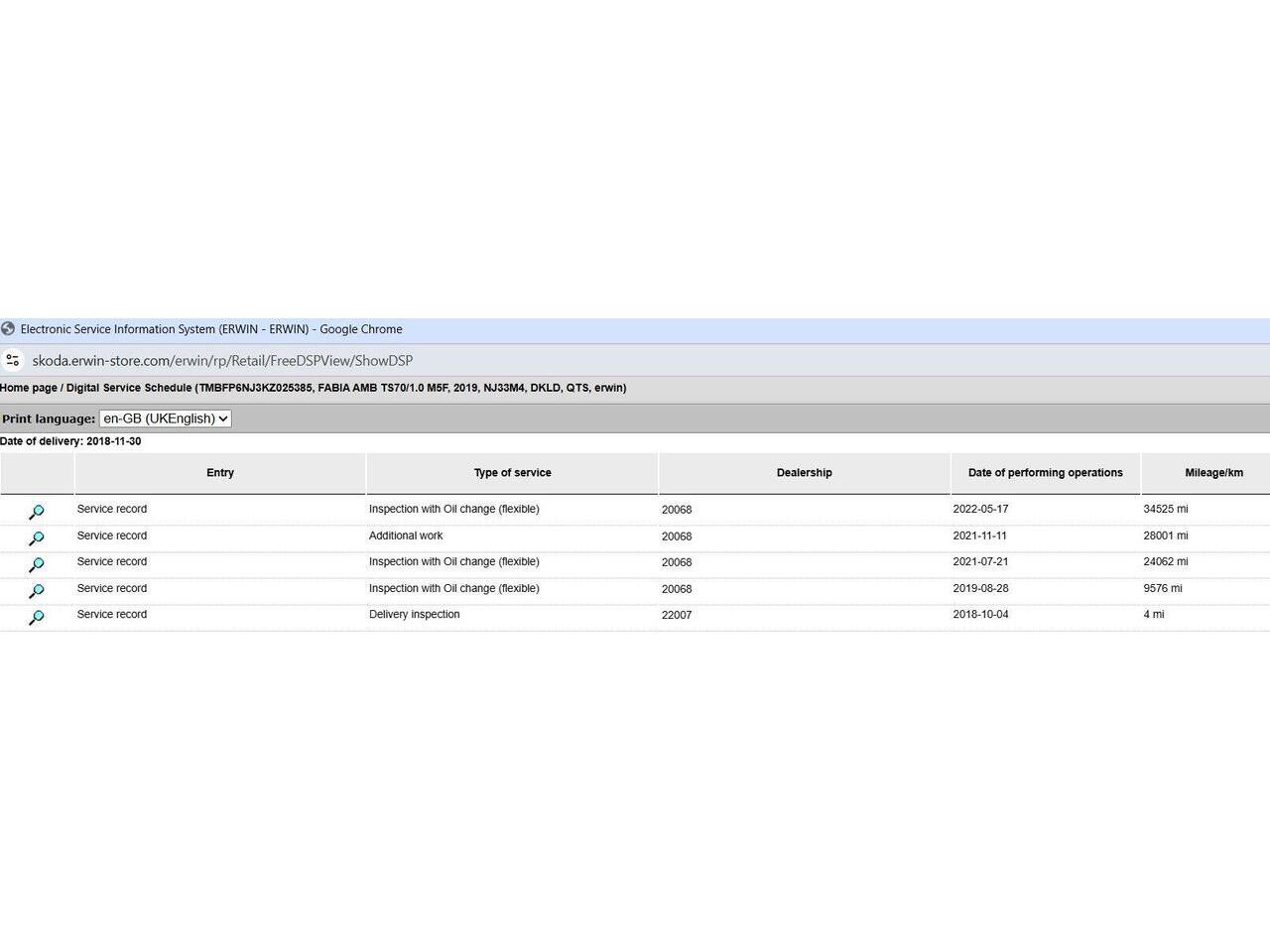The height and width of the screenshot is (952, 1270).
Task: Click the Additional work service type text
Action: click(406, 535)
